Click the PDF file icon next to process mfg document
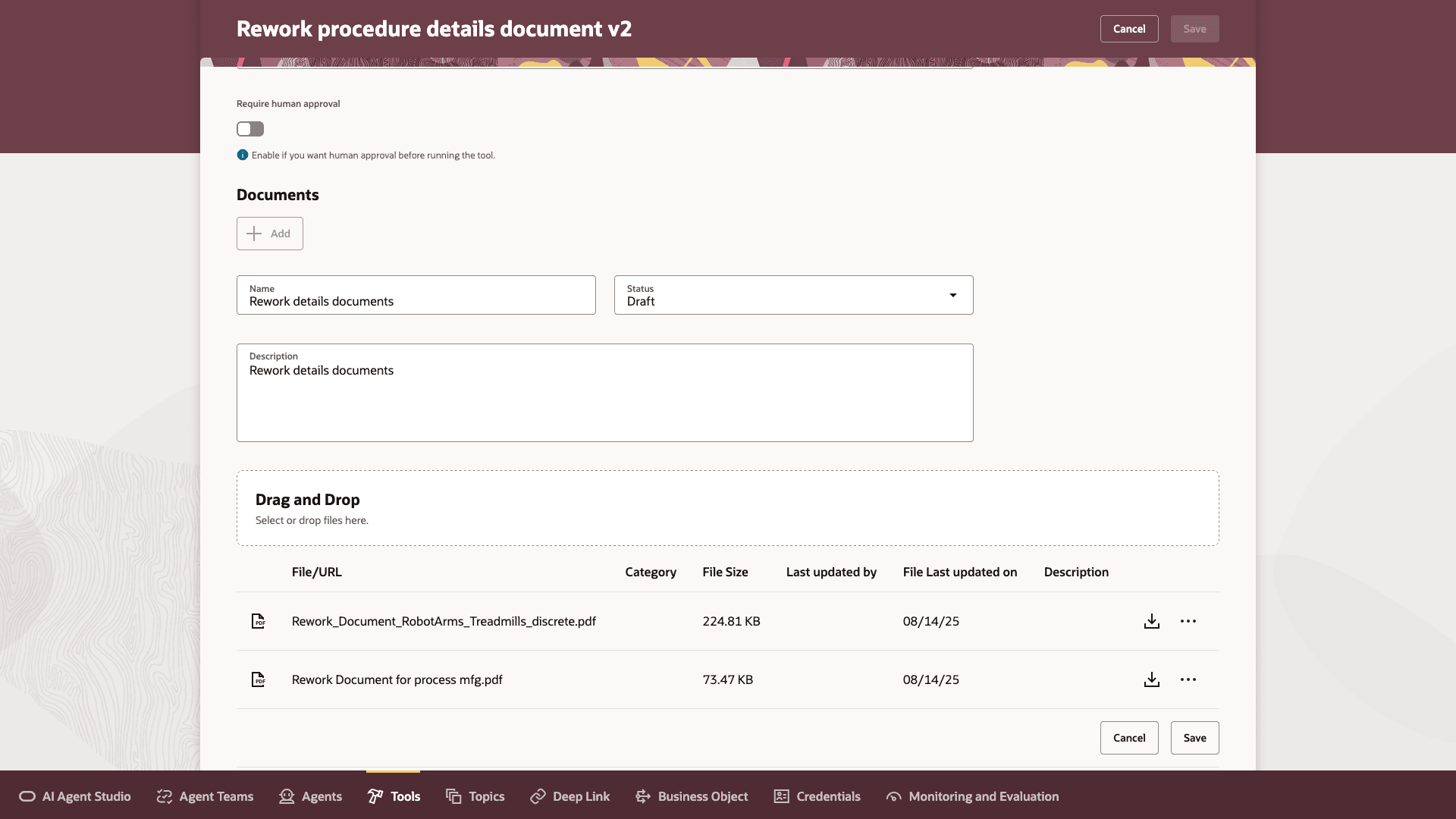The height and width of the screenshot is (819, 1456). [259, 679]
